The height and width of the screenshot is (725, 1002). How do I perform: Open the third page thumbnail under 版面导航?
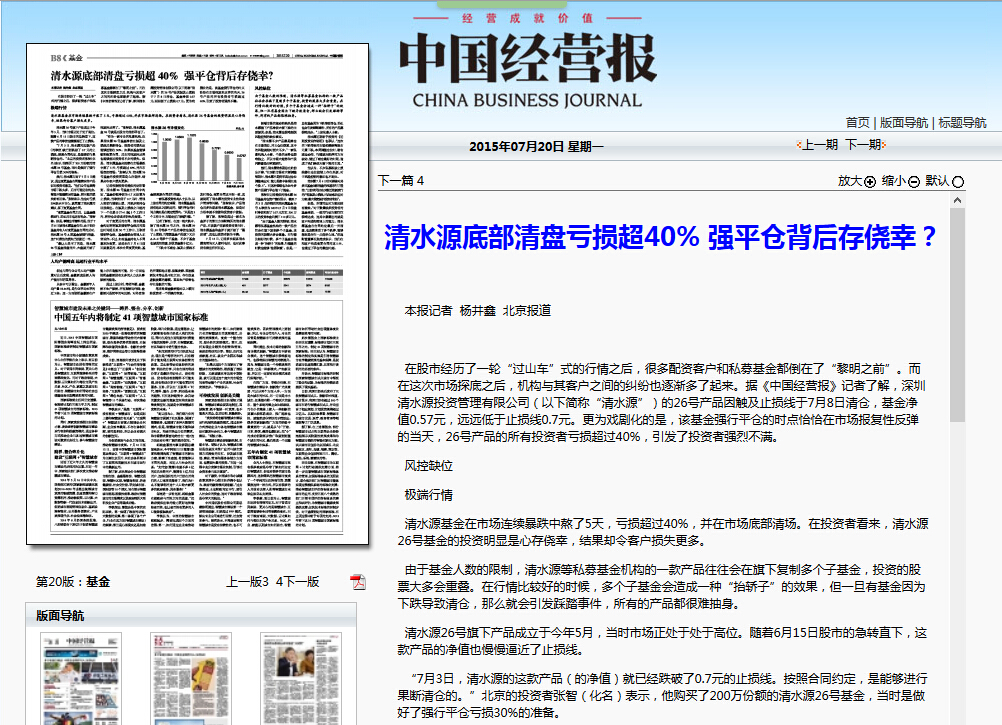300,678
